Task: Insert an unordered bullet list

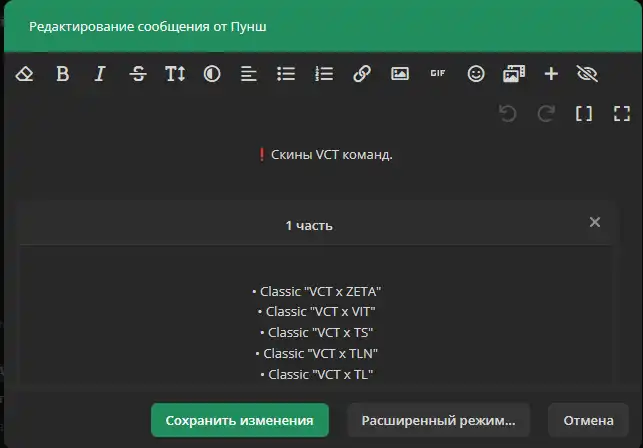Action: click(286, 74)
